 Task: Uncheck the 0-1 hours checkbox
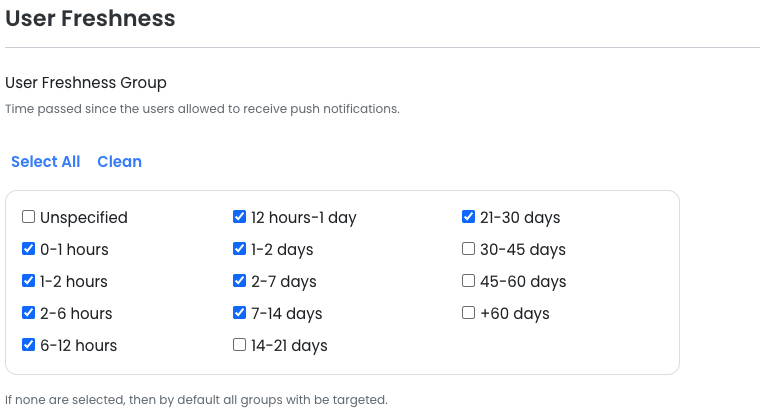click(x=29, y=249)
